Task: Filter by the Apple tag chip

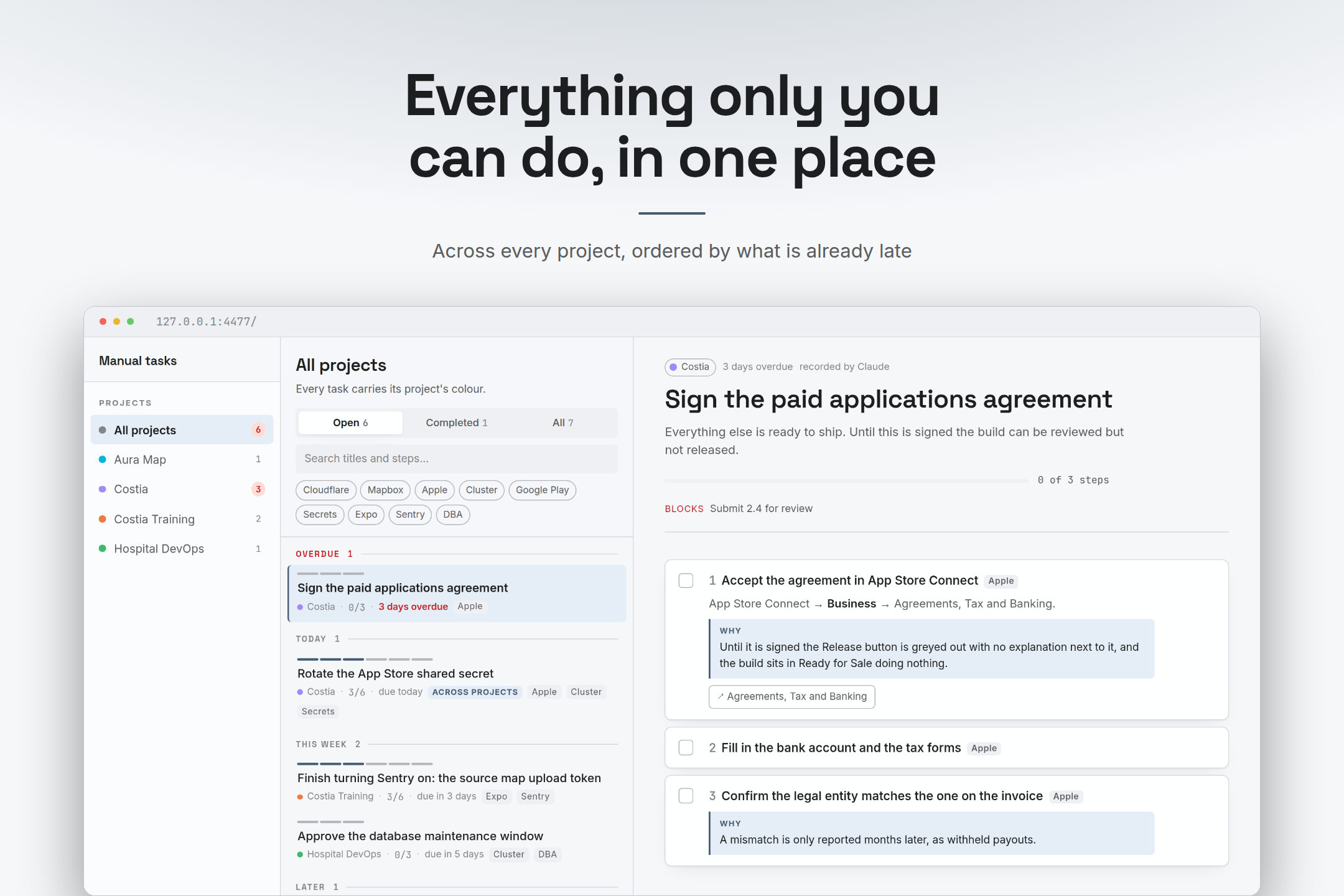Action: (x=434, y=490)
